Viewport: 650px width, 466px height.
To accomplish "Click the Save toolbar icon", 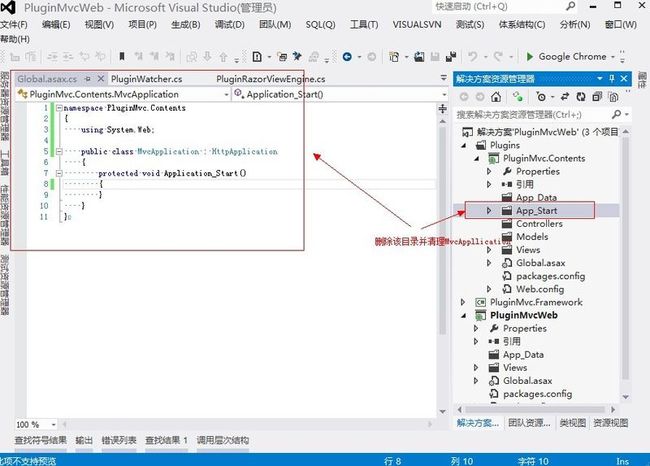I will pos(435,56).
